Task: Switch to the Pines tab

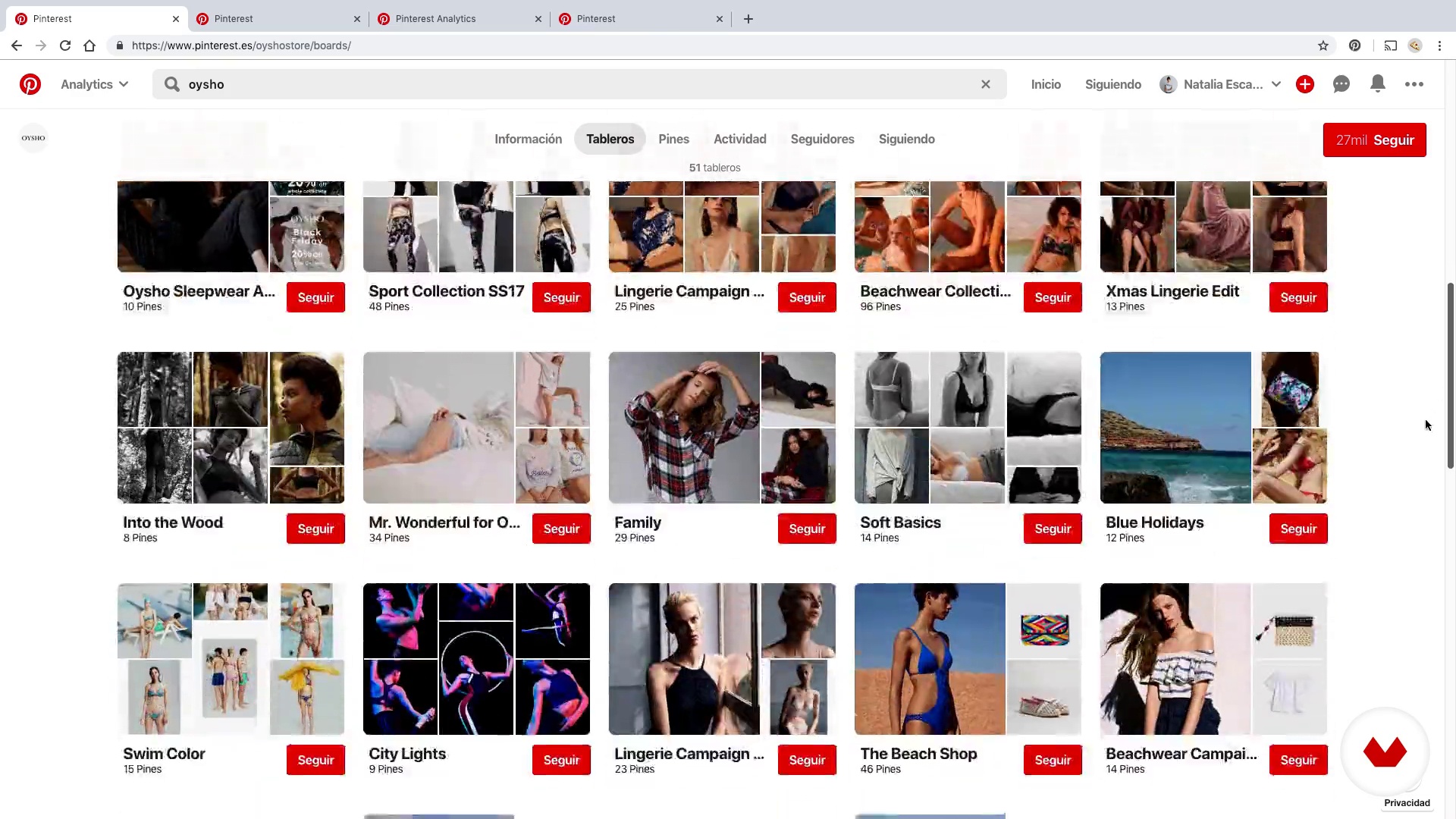Action: point(673,139)
